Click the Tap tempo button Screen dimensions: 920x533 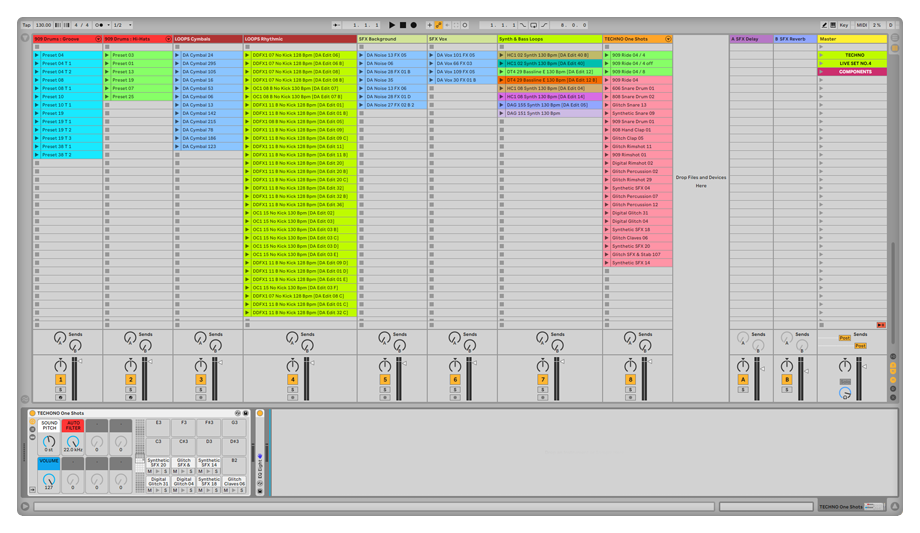coord(26,25)
